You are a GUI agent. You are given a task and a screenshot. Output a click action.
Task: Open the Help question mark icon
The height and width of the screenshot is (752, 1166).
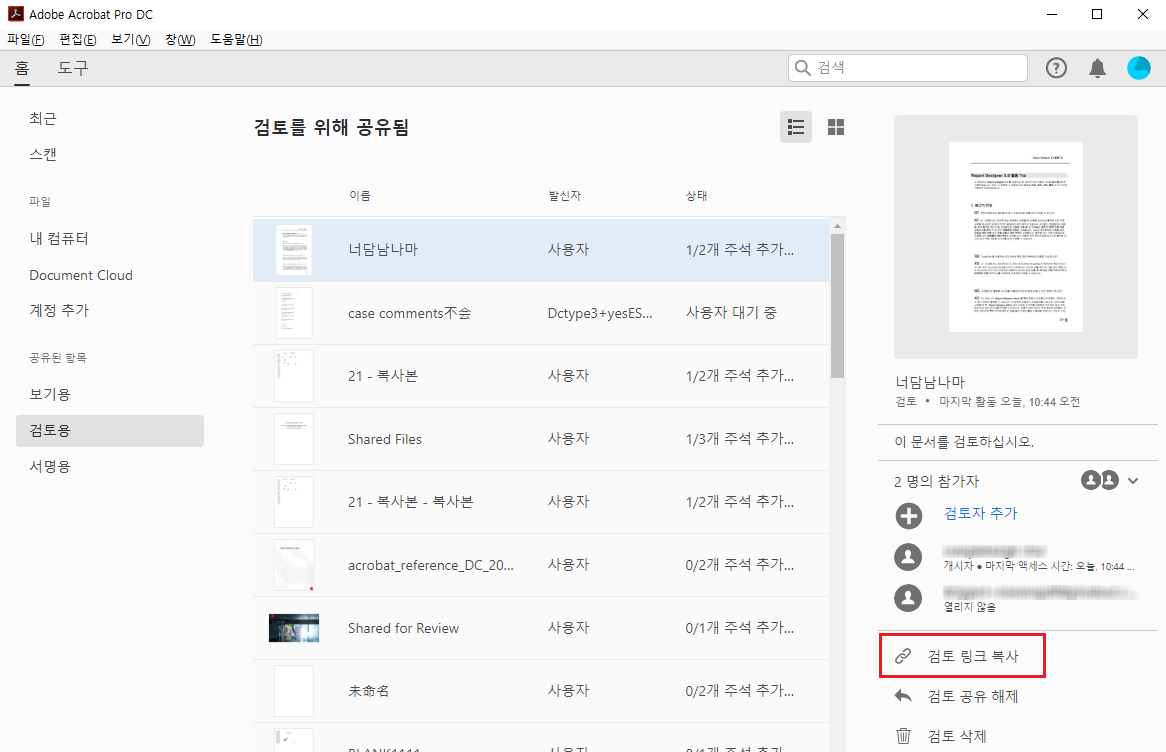1056,68
